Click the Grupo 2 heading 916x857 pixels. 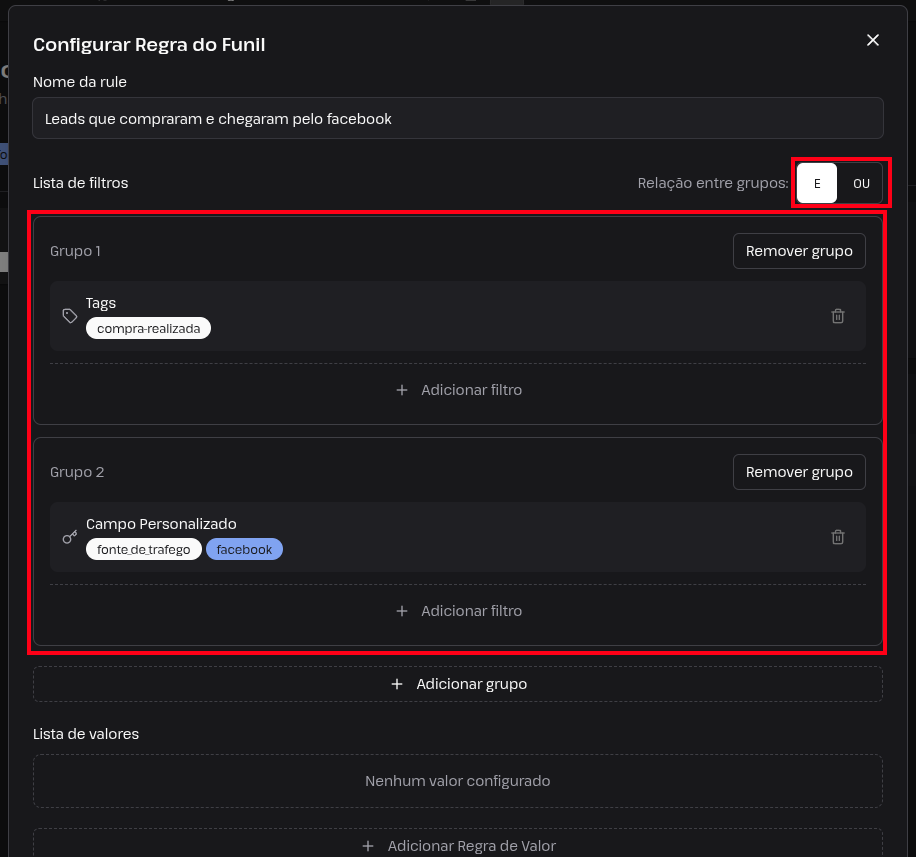77,472
